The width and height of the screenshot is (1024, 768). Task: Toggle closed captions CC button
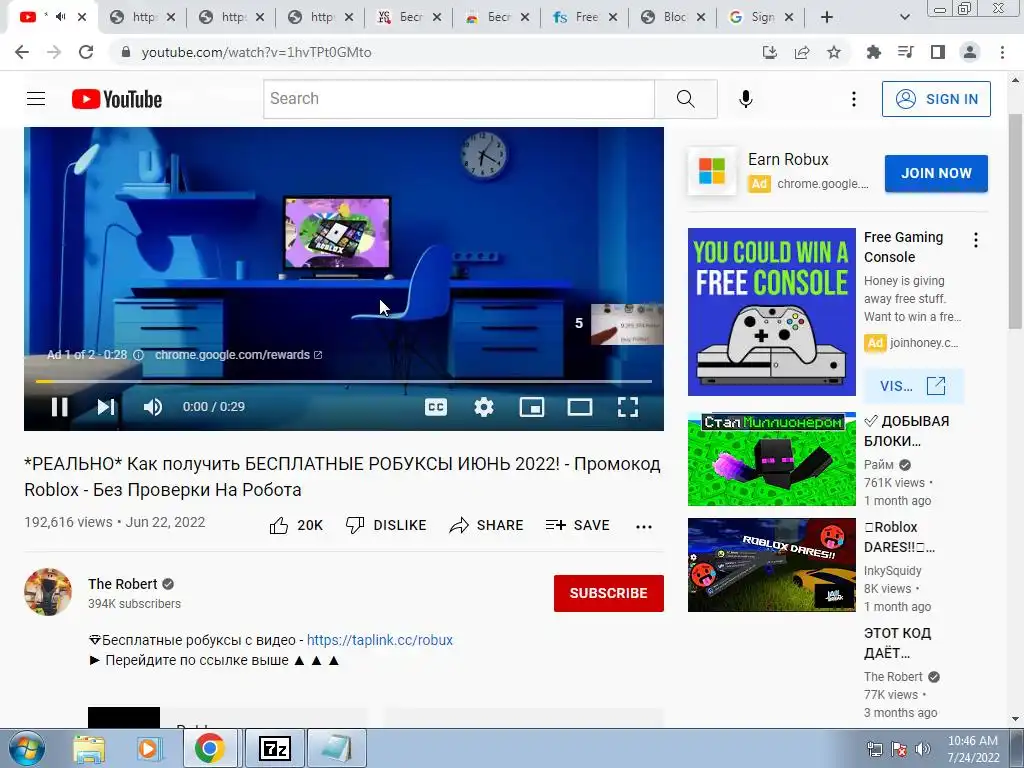436,407
